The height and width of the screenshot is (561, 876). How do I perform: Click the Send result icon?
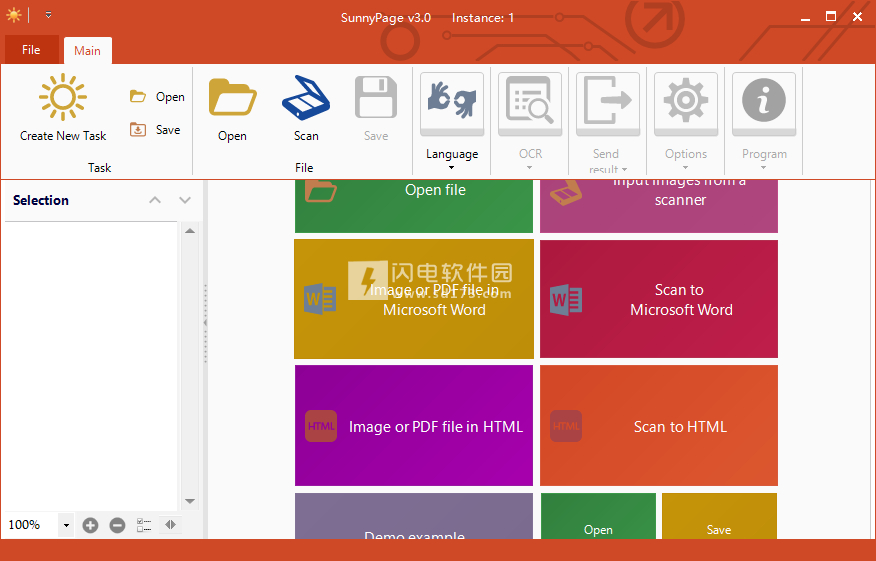point(608,104)
